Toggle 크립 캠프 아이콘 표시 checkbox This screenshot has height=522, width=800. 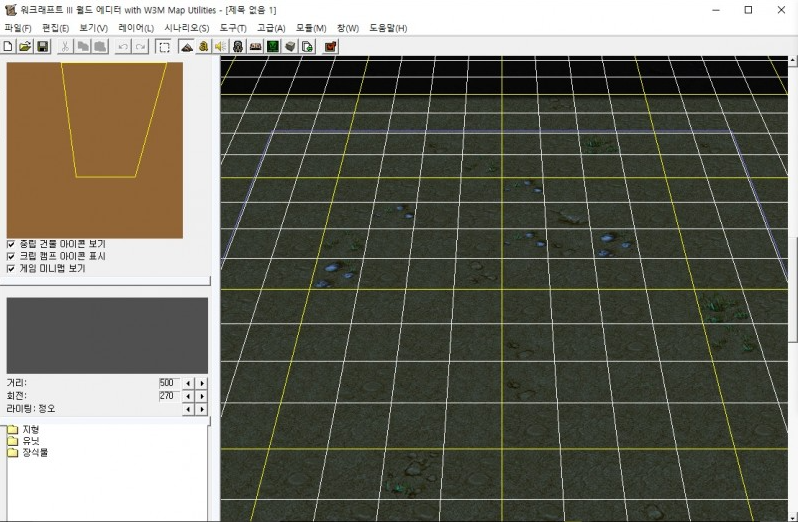tap(11, 256)
